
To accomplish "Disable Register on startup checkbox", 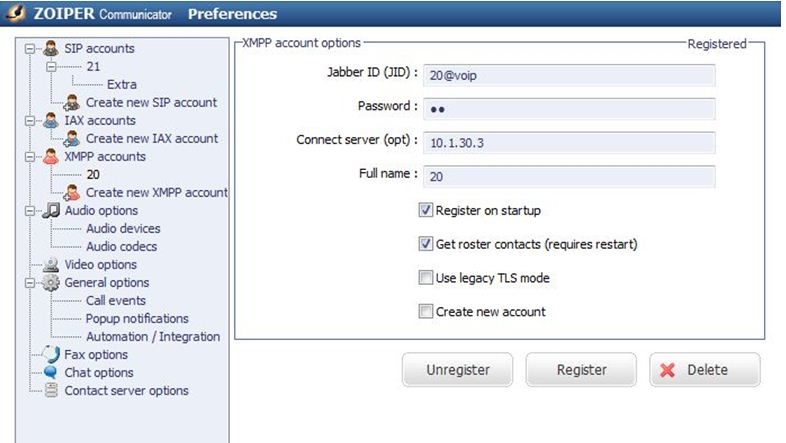I will tap(426, 211).
